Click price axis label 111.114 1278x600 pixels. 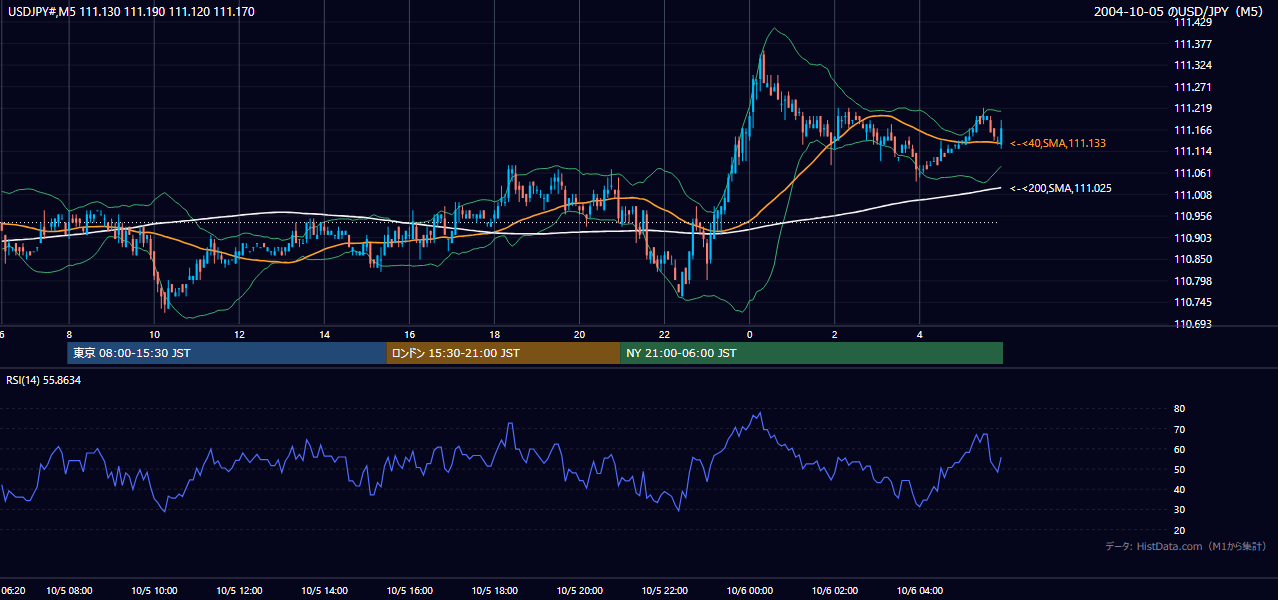[1192, 151]
